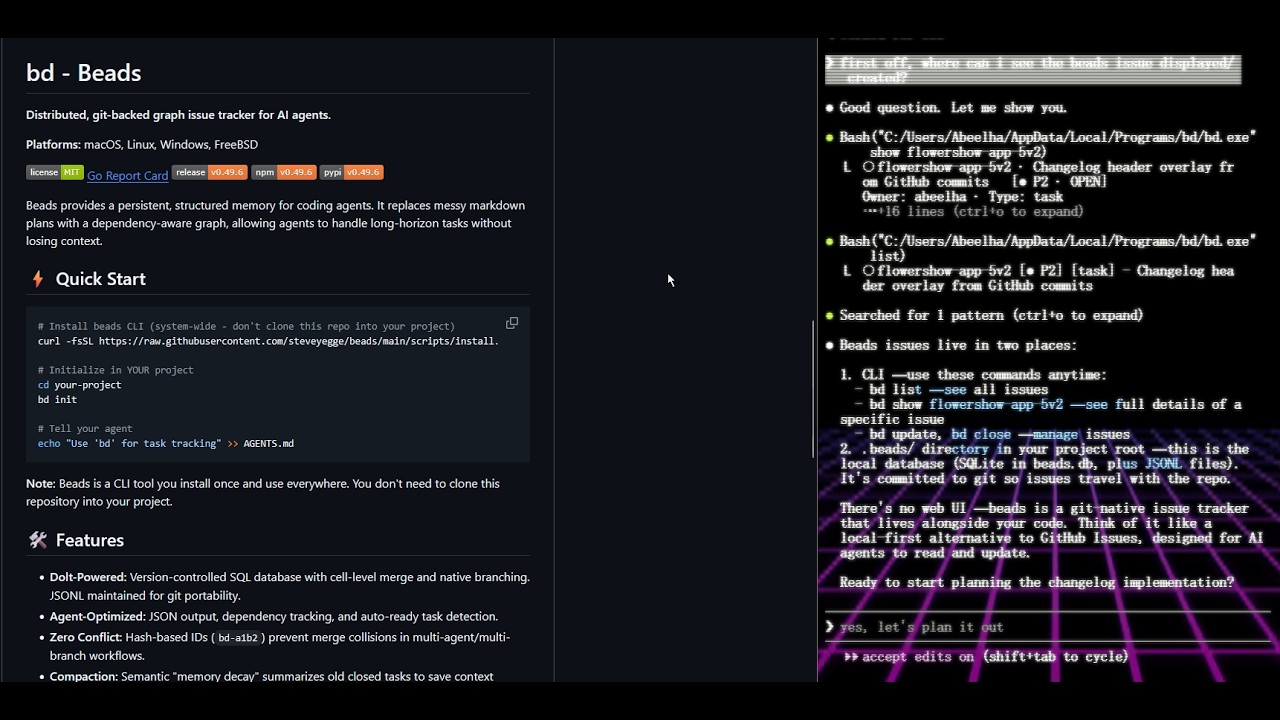Click the 'accept edits on' mode indicator
This screenshot has height=720, width=1280.
pyautogui.click(x=917, y=657)
